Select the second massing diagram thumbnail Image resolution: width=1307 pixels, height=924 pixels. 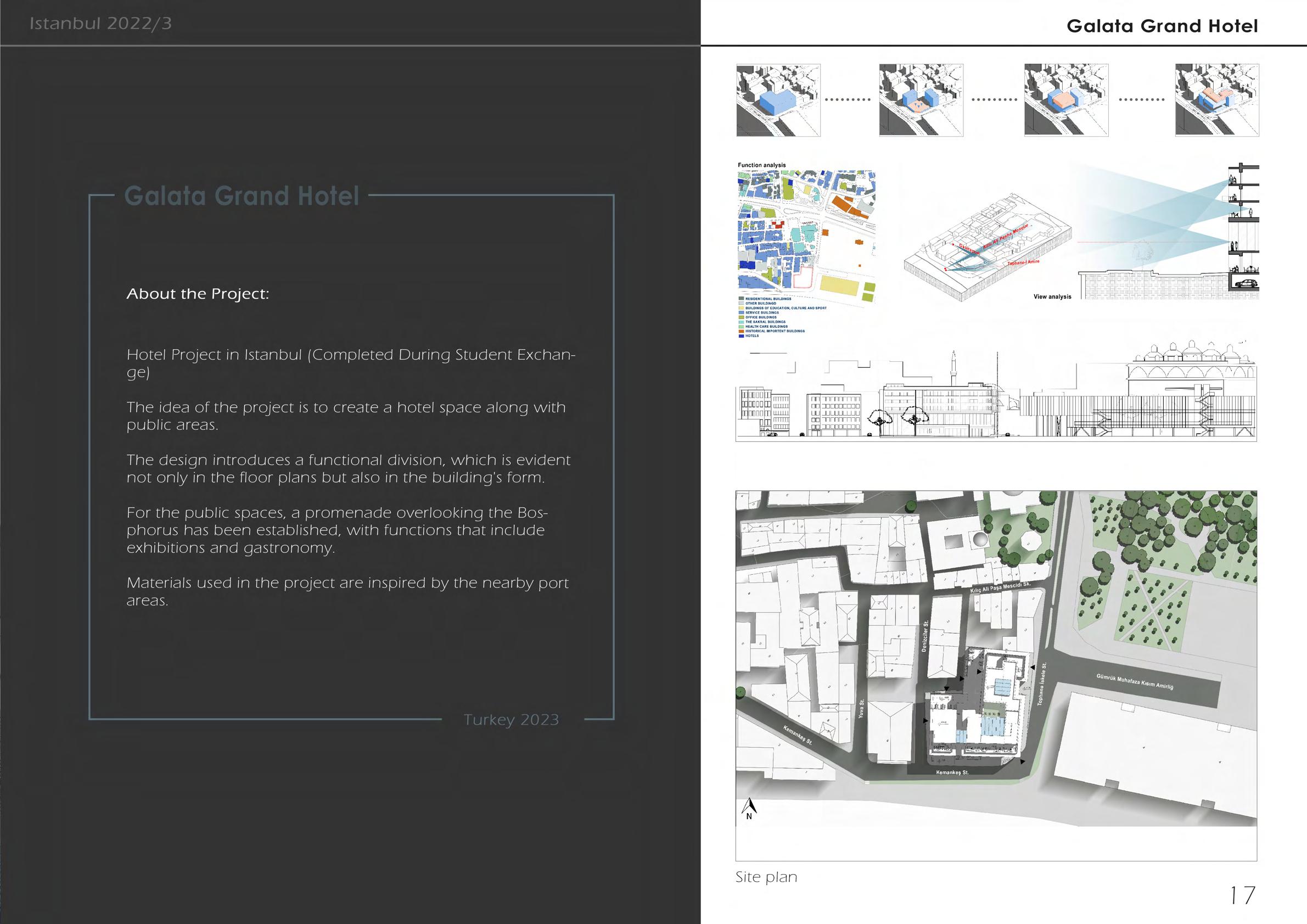click(x=921, y=100)
